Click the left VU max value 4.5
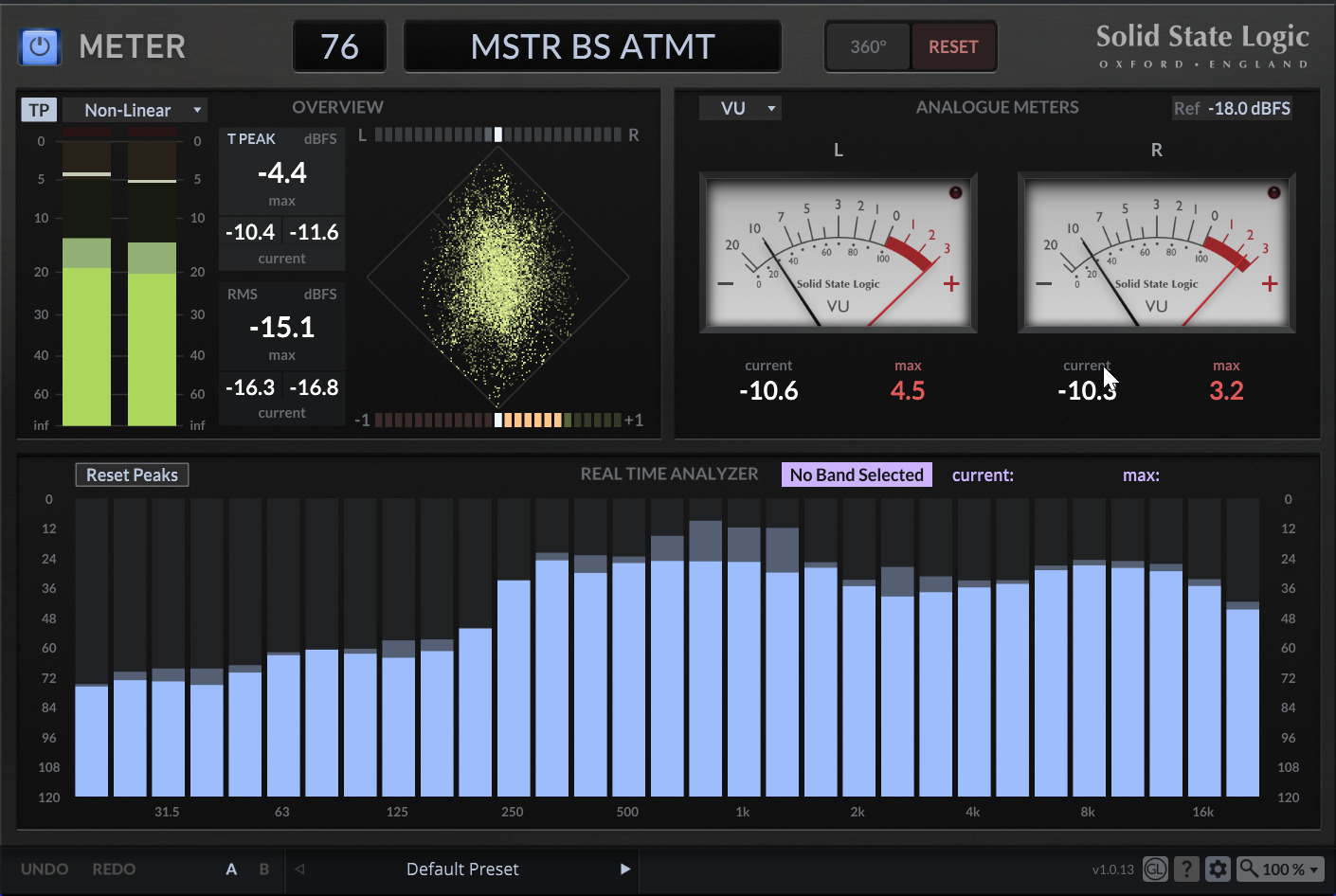 coord(908,390)
